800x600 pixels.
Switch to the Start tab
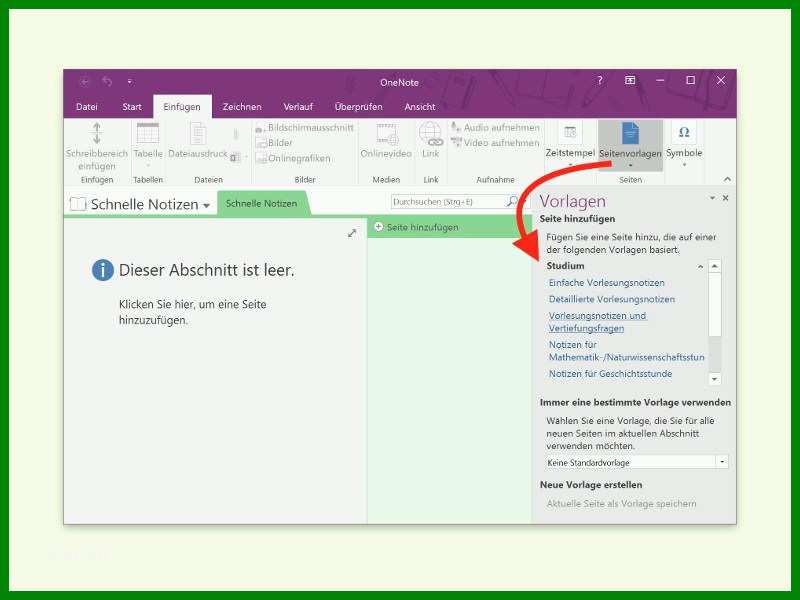(132, 107)
